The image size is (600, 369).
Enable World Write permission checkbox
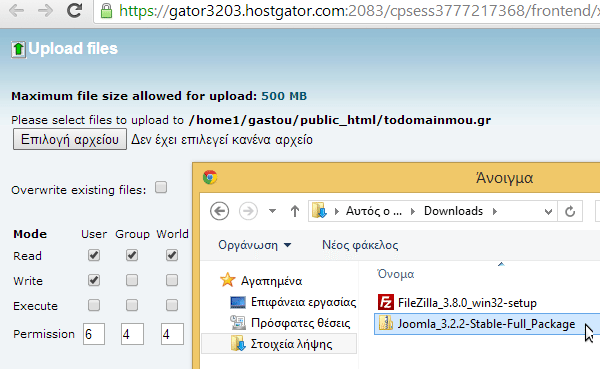(172, 280)
